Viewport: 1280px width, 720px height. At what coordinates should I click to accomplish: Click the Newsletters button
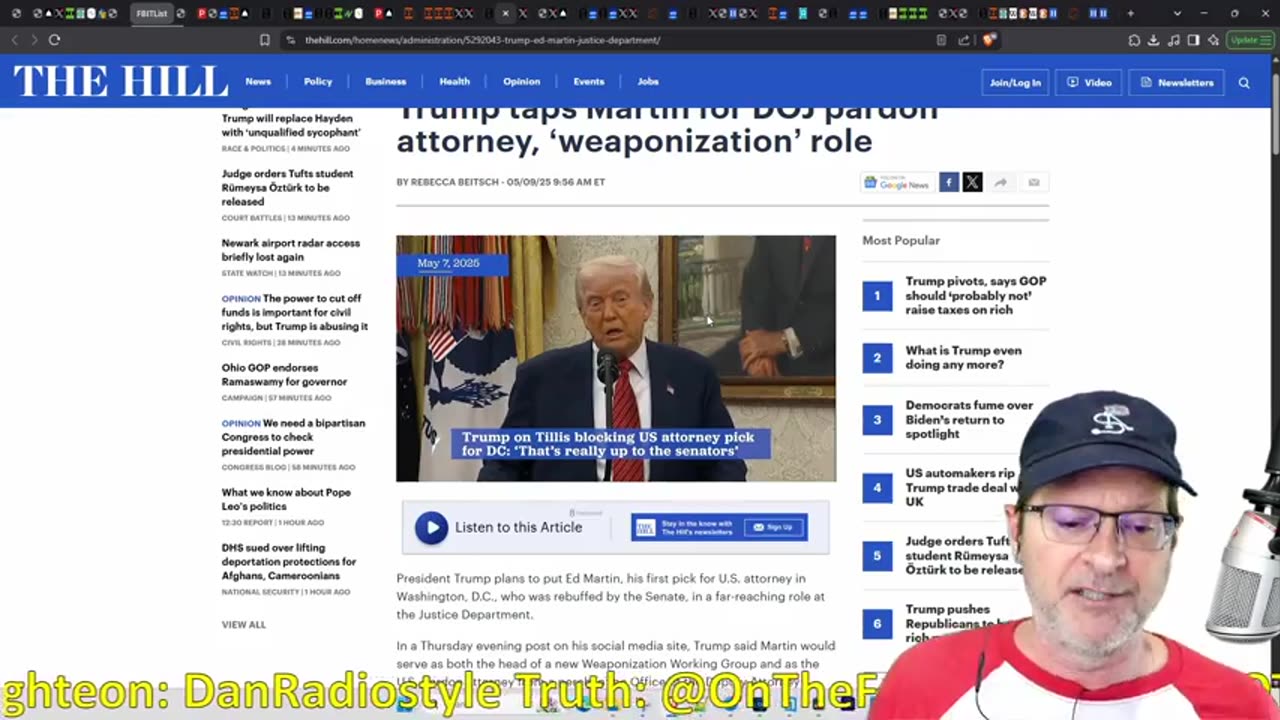coord(1177,83)
